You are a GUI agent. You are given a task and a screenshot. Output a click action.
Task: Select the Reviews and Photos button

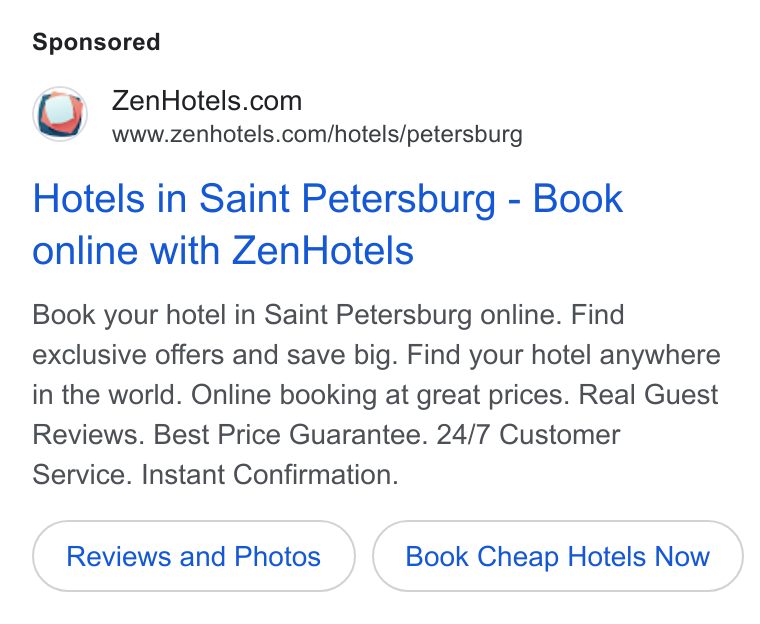point(194,556)
